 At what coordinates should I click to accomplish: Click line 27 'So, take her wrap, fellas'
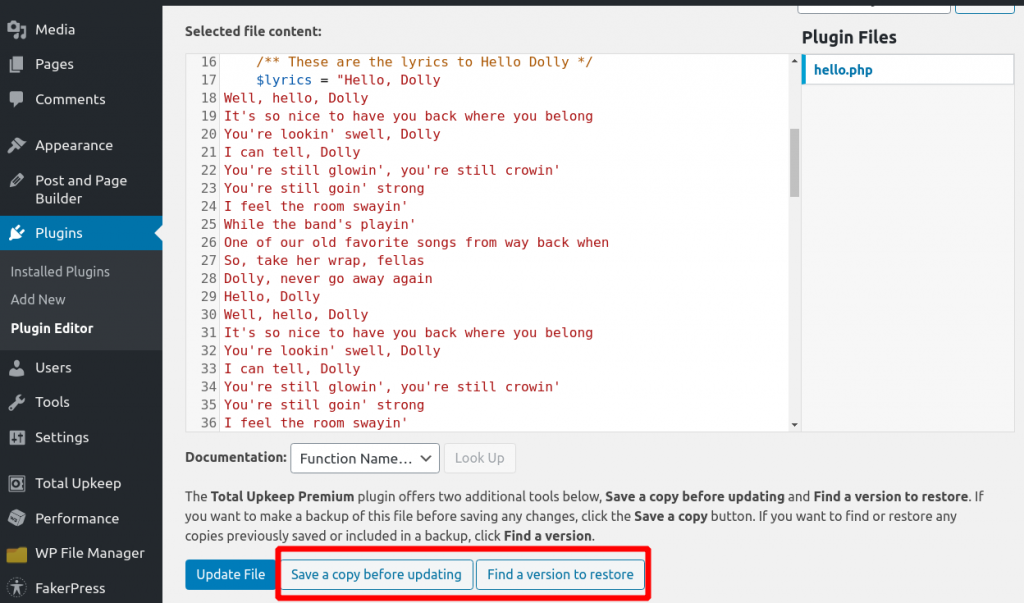coord(324,261)
